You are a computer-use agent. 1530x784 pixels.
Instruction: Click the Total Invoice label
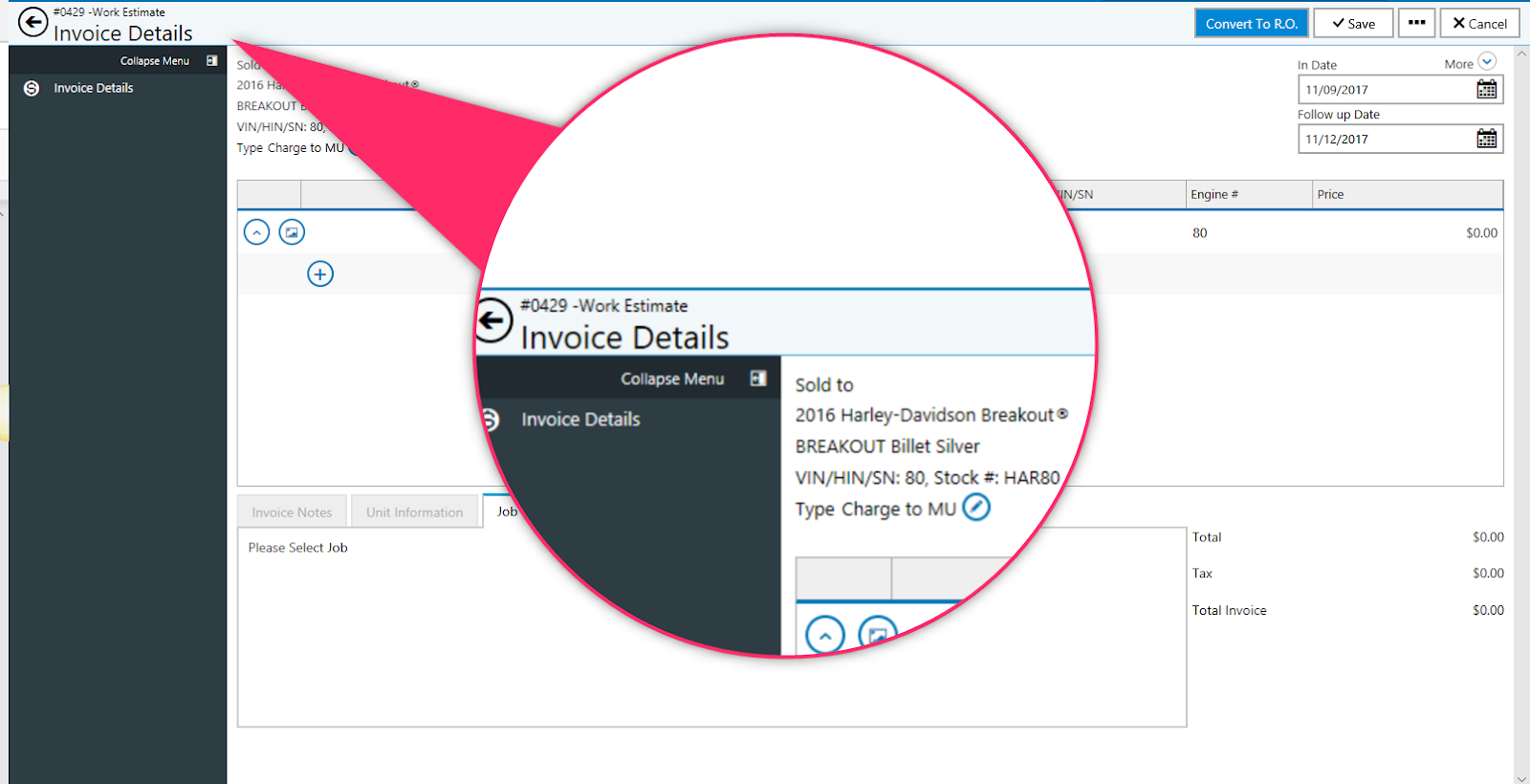point(1229,610)
